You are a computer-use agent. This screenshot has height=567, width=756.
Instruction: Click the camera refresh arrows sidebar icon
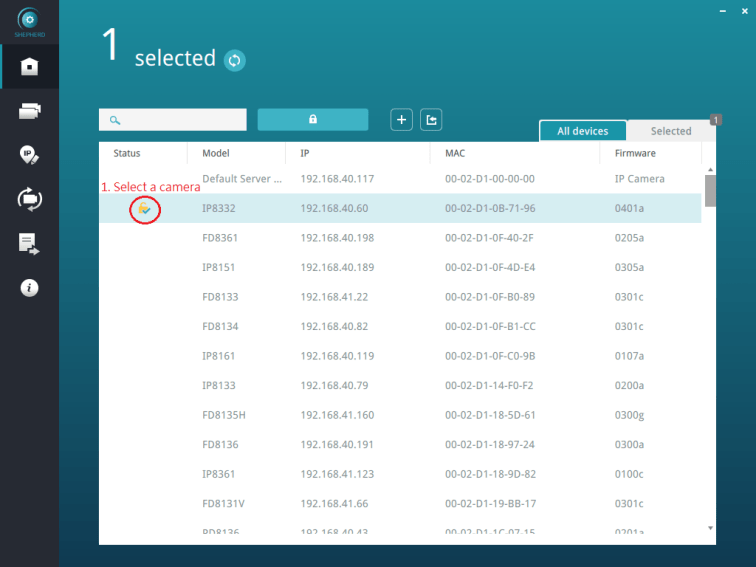(x=29, y=199)
